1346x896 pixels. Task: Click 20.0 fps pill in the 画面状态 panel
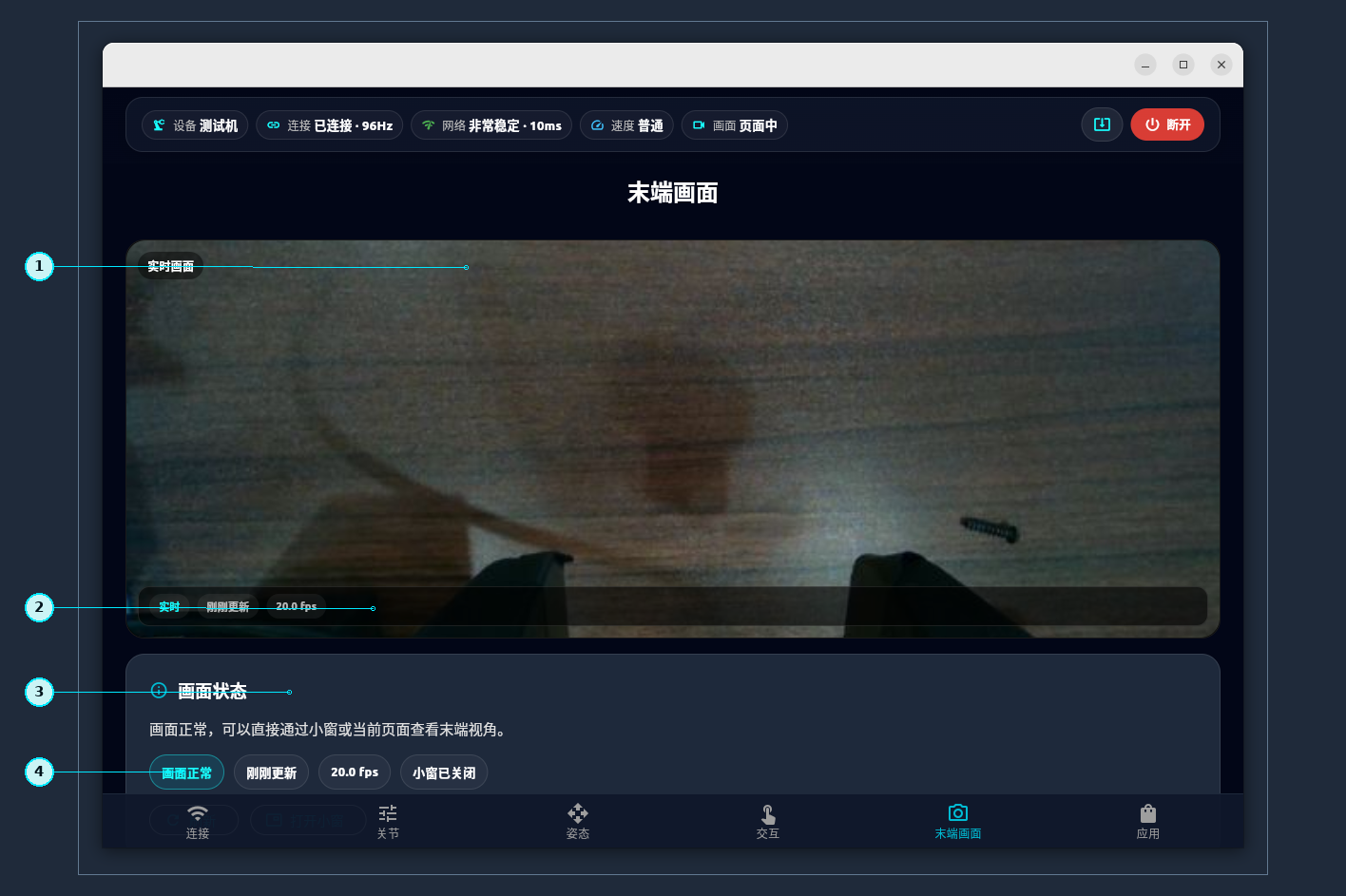(x=355, y=772)
